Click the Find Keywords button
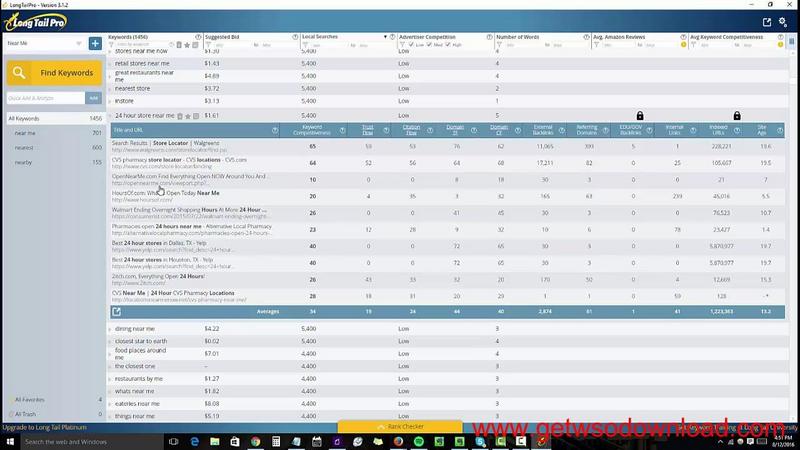The image size is (800, 450). [x=55, y=73]
